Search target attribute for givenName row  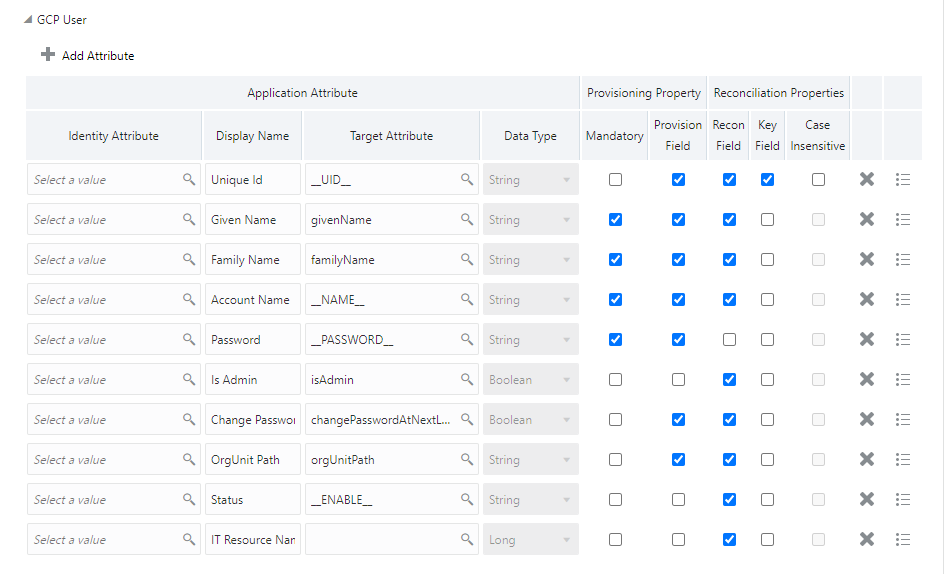tap(466, 219)
